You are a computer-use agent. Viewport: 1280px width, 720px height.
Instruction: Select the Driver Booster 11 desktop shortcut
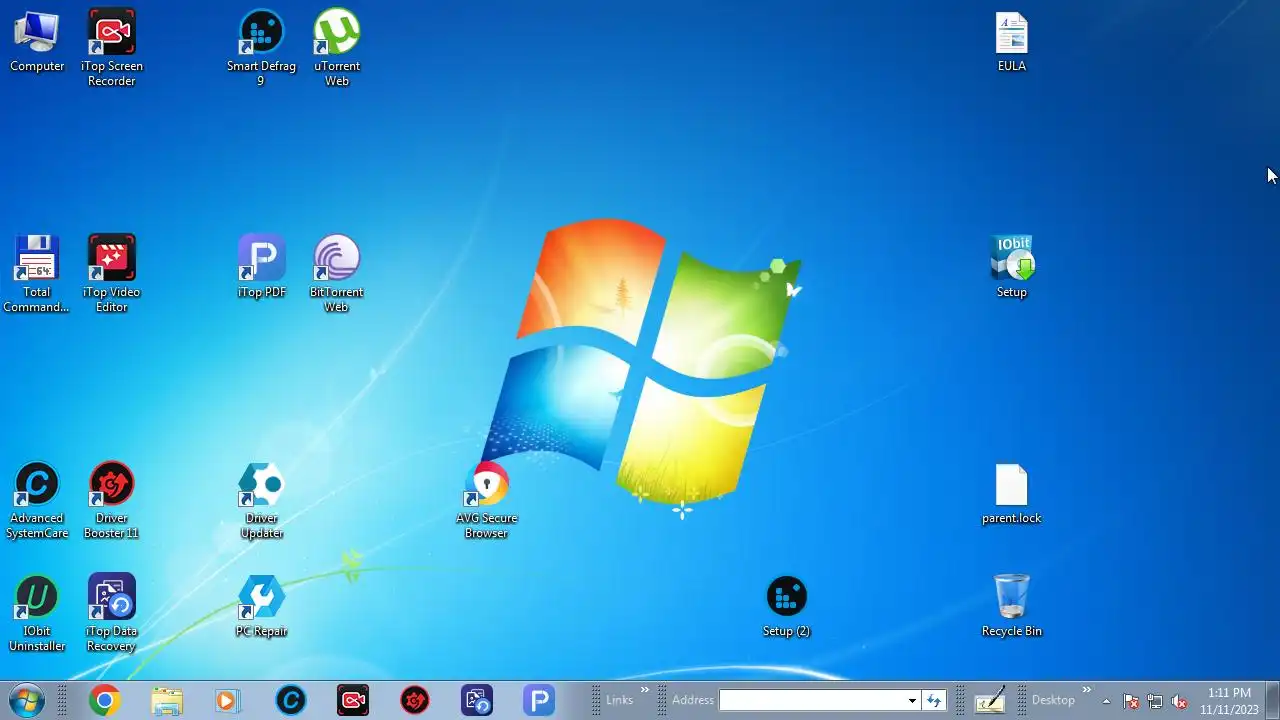[112, 500]
